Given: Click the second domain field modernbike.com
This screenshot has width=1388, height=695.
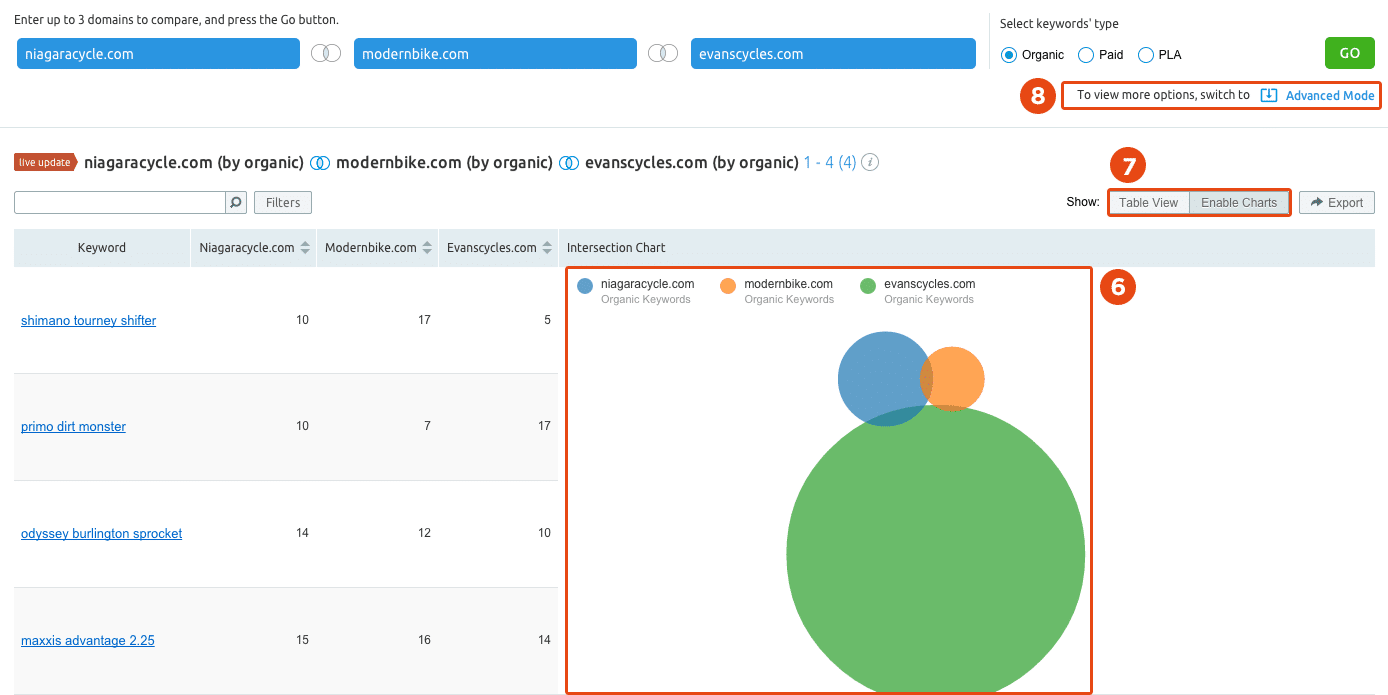Looking at the screenshot, I should (495, 54).
